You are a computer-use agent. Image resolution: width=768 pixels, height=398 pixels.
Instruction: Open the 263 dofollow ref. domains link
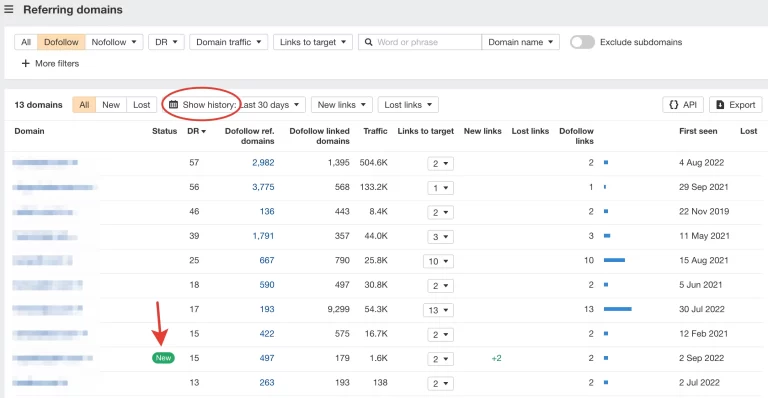267,383
